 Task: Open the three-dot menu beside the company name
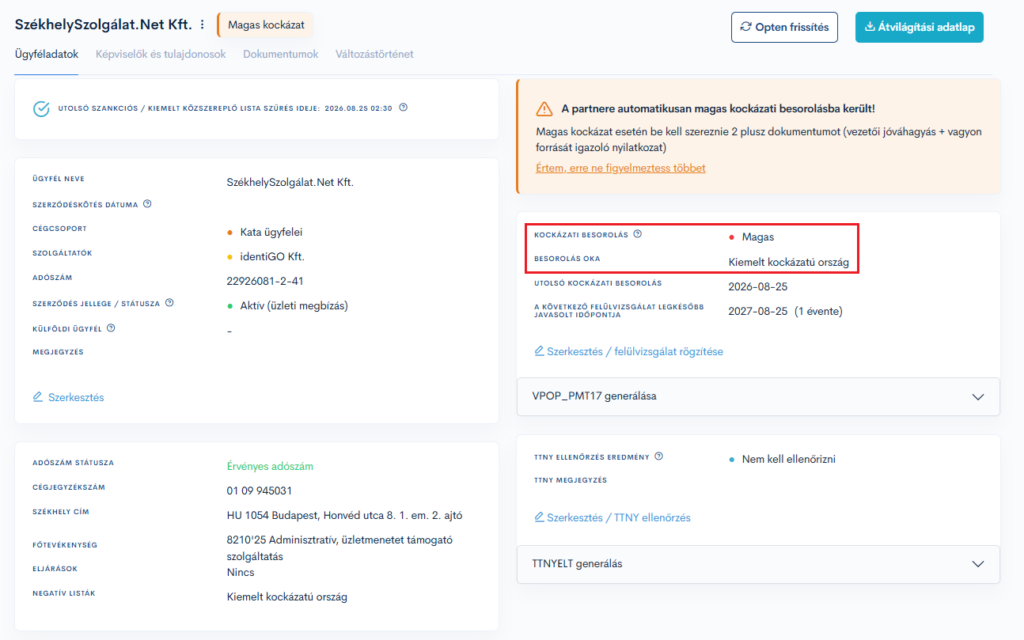point(202,25)
